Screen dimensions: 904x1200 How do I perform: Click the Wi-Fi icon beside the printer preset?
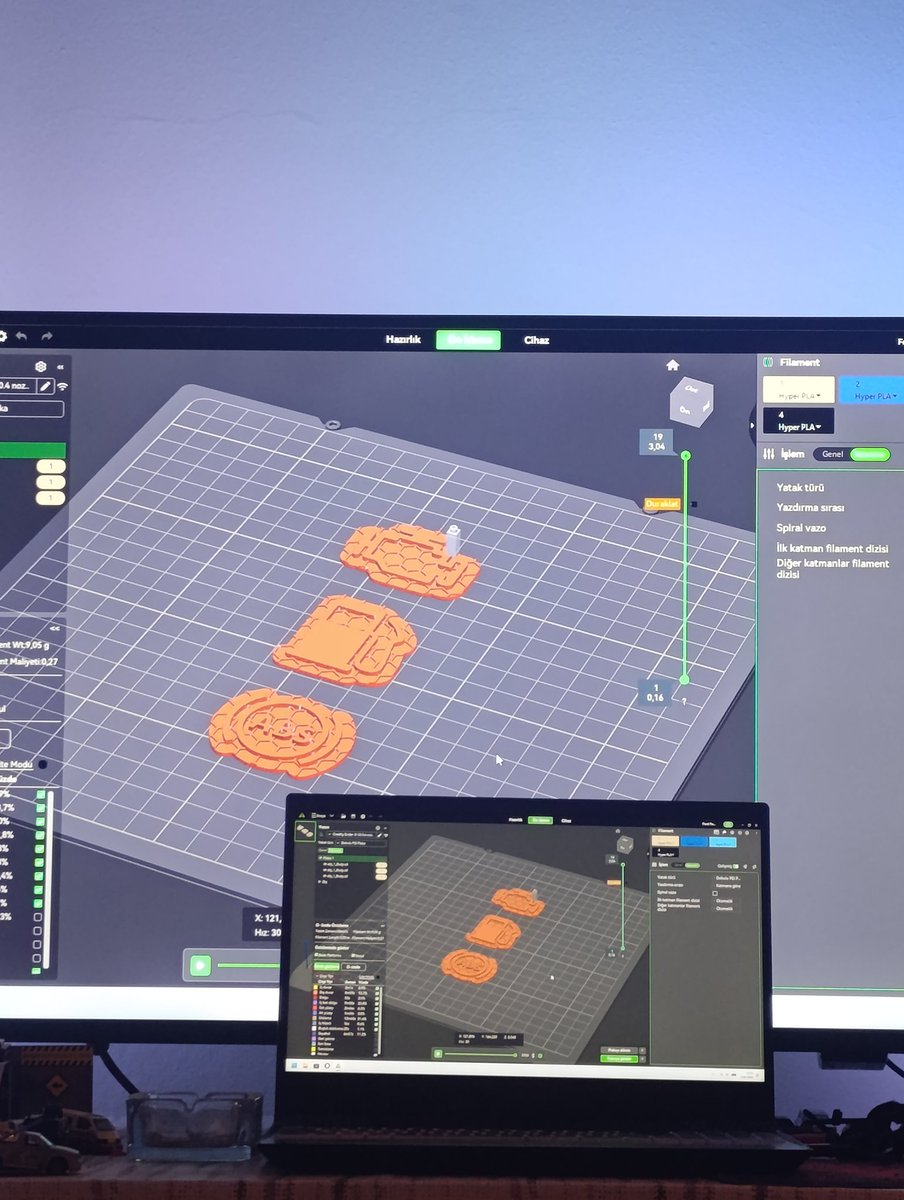pyautogui.click(x=62, y=386)
